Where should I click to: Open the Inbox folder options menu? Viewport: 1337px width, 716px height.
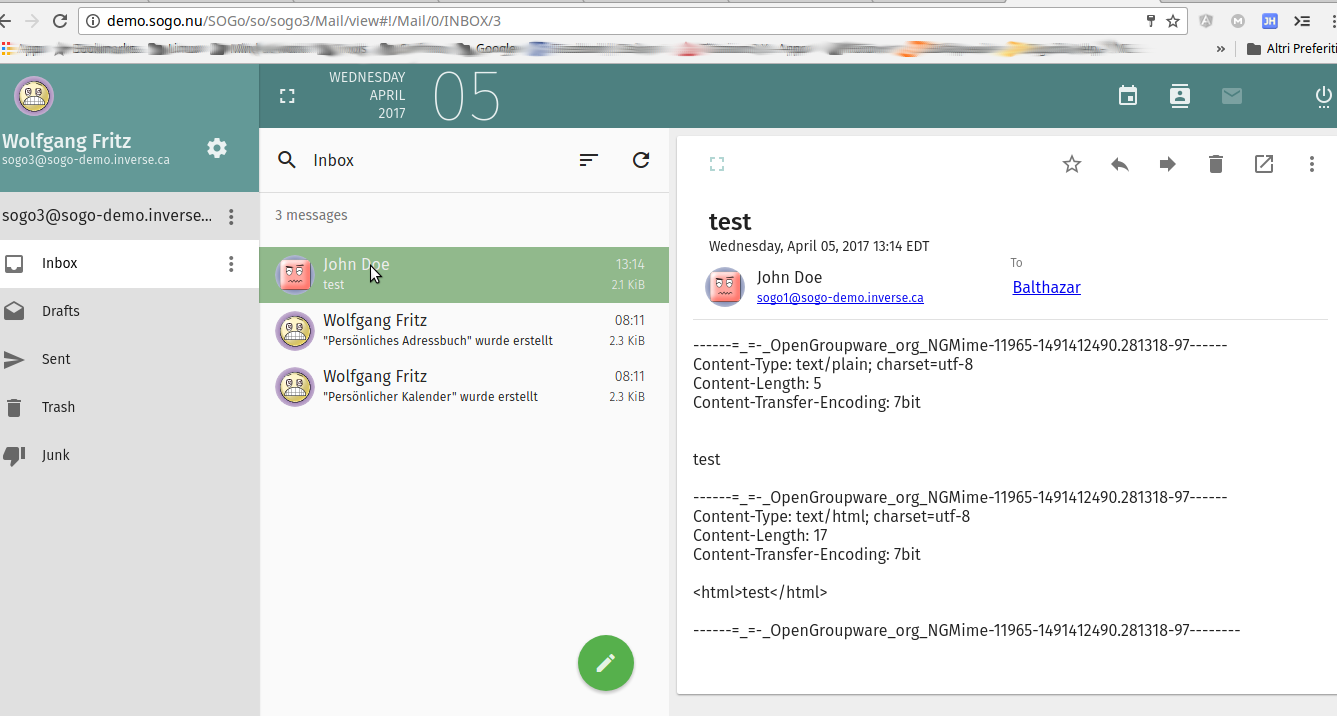231,264
